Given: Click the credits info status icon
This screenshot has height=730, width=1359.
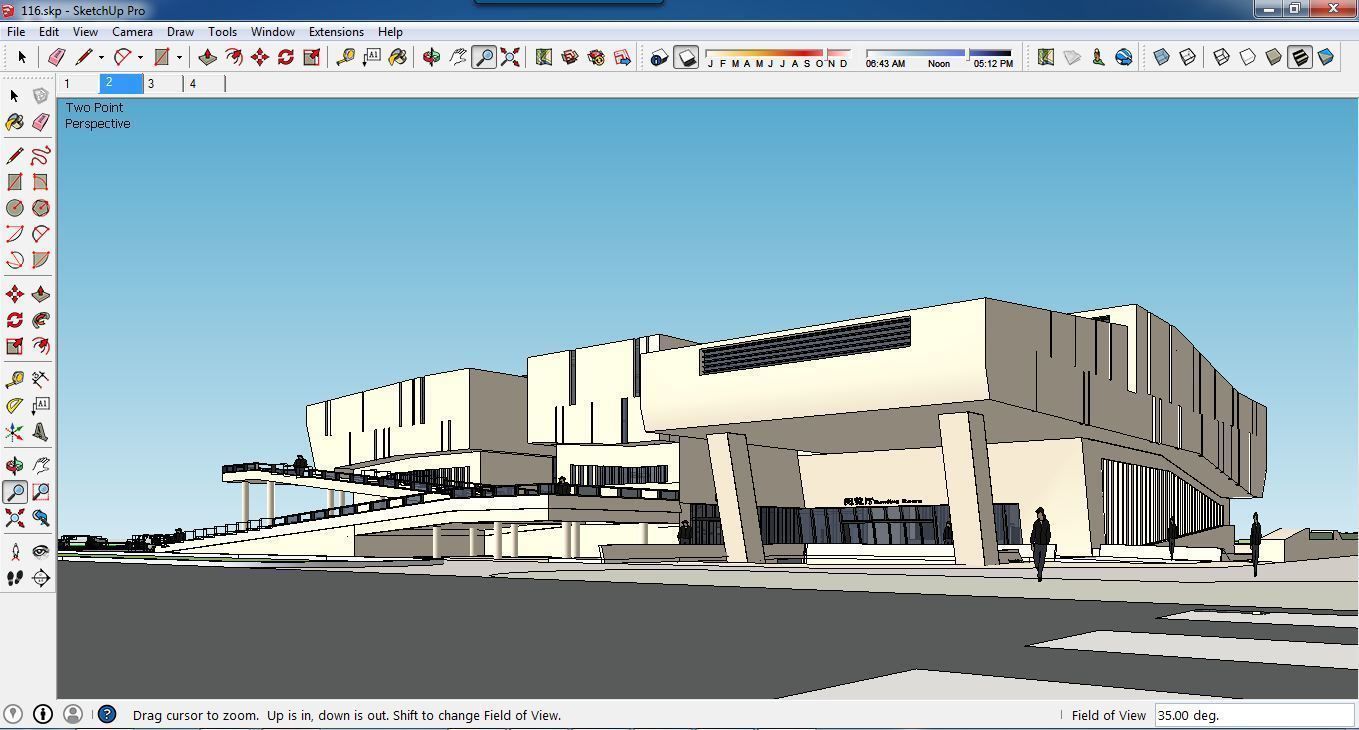Looking at the screenshot, I should tap(43, 714).
